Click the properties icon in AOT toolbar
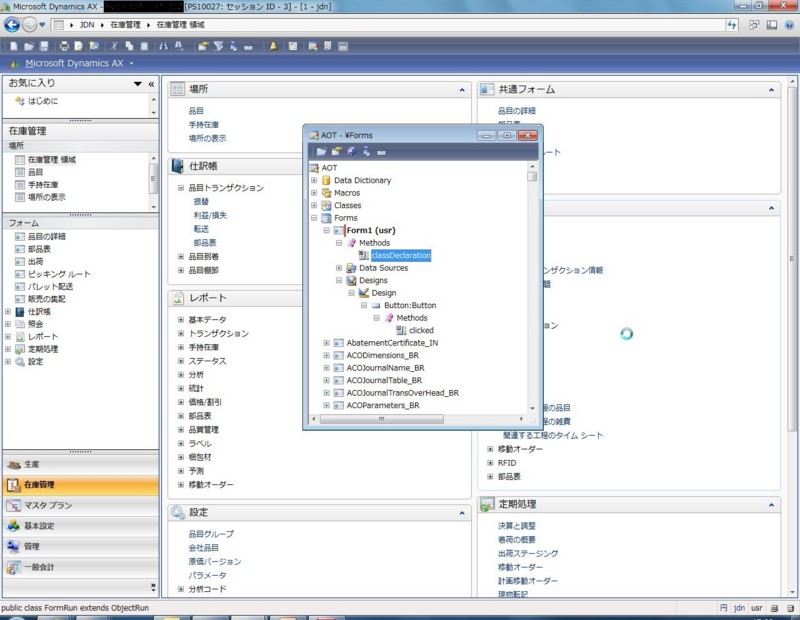The height and width of the screenshot is (620, 800). coord(336,152)
